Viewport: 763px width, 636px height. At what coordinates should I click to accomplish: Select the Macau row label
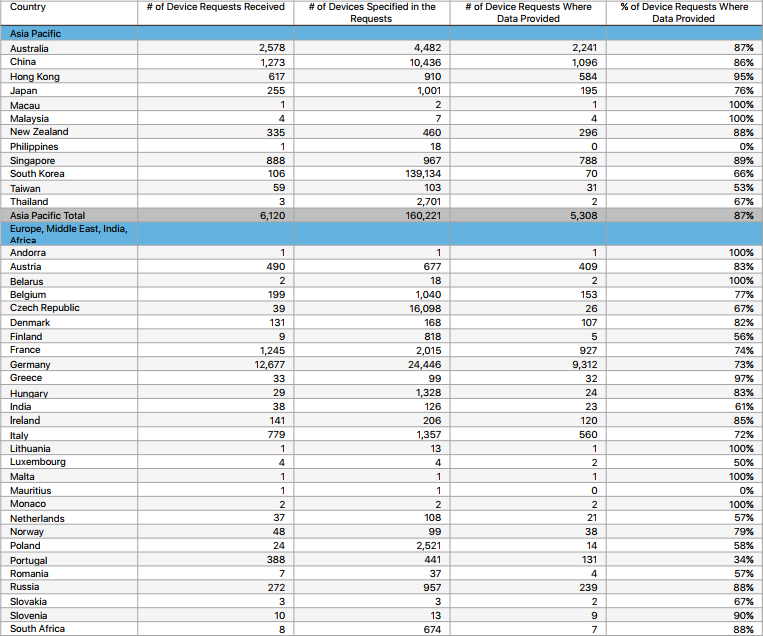(25, 105)
